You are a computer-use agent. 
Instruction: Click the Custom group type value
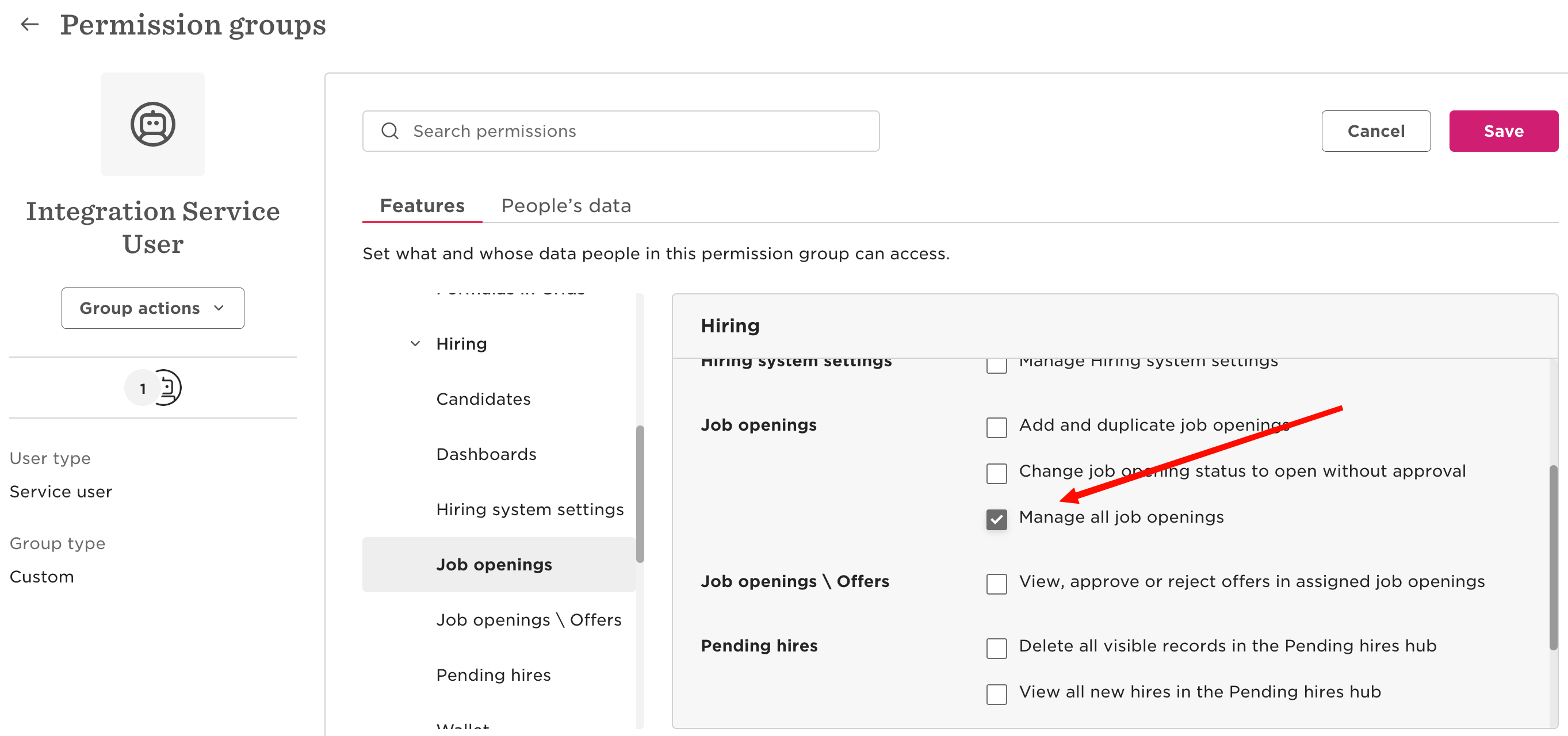[x=41, y=577]
